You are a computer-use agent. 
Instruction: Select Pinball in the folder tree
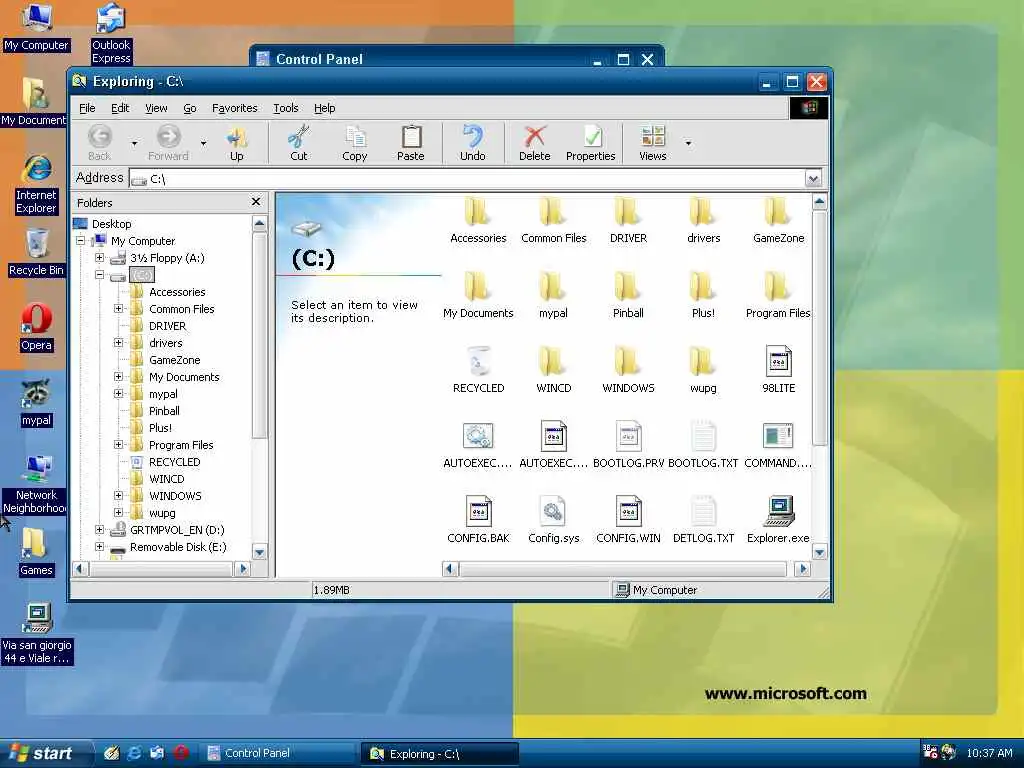164,411
